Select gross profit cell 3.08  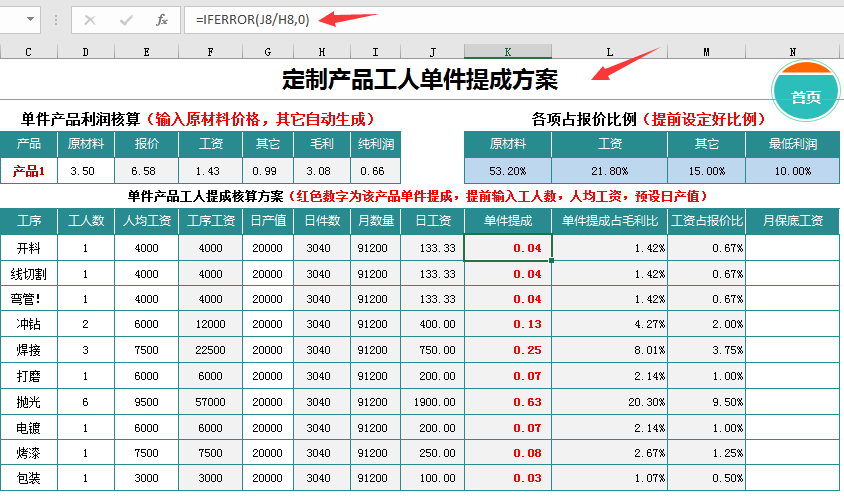(322, 171)
